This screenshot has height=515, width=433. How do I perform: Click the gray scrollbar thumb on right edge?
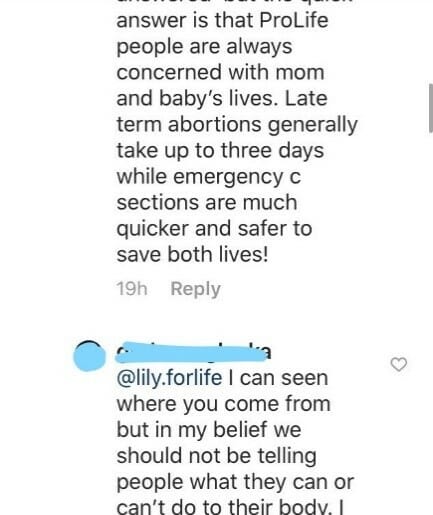coord(431,108)
